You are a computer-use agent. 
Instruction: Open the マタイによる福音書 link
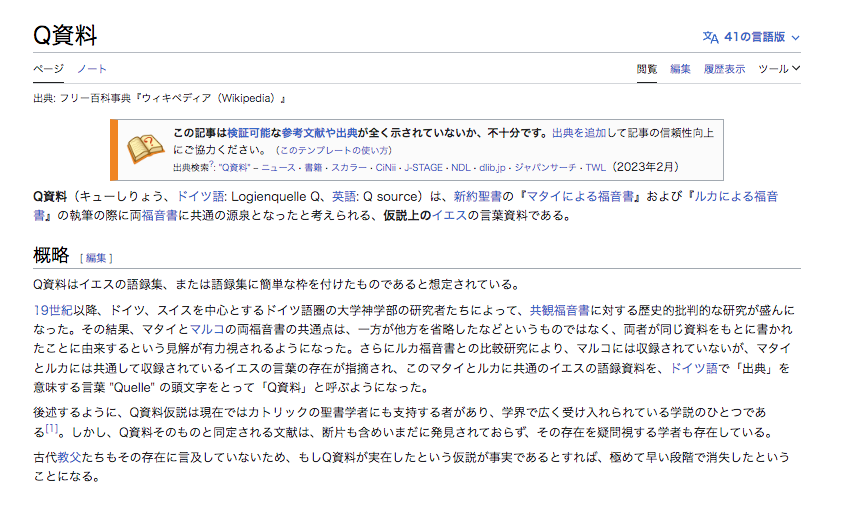pyautogui.click(x=579, y=196)
